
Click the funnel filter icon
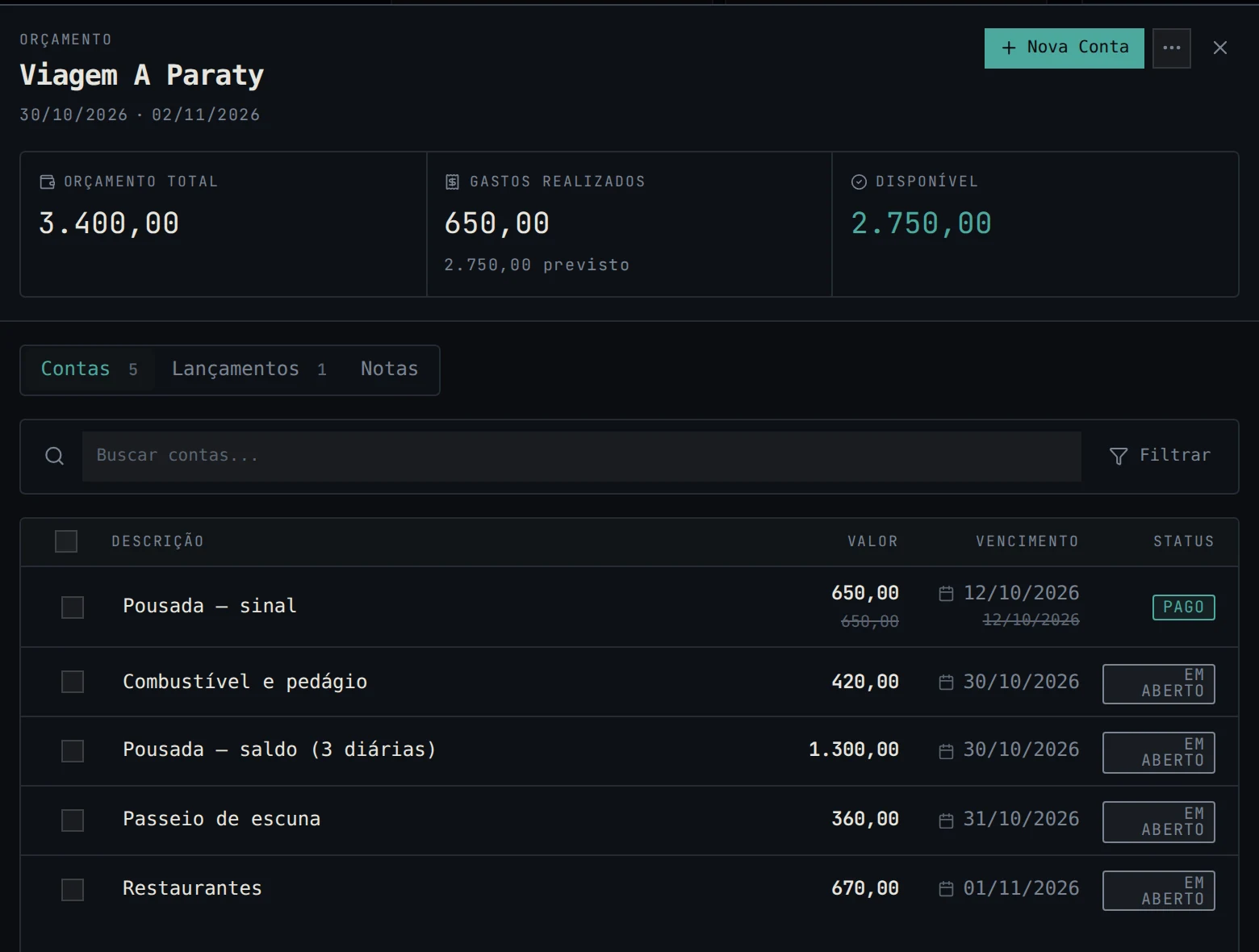coord(1119,457)
